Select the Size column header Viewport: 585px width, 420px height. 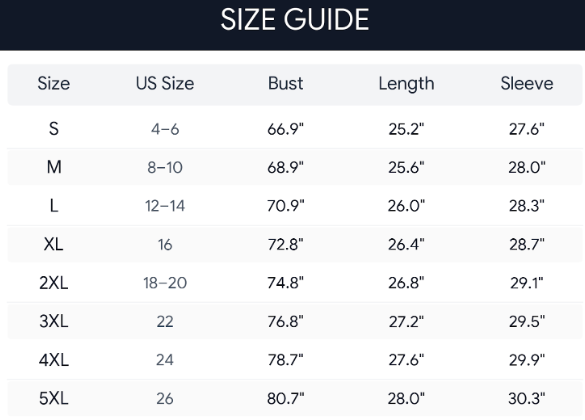click(x=54, y=84)
